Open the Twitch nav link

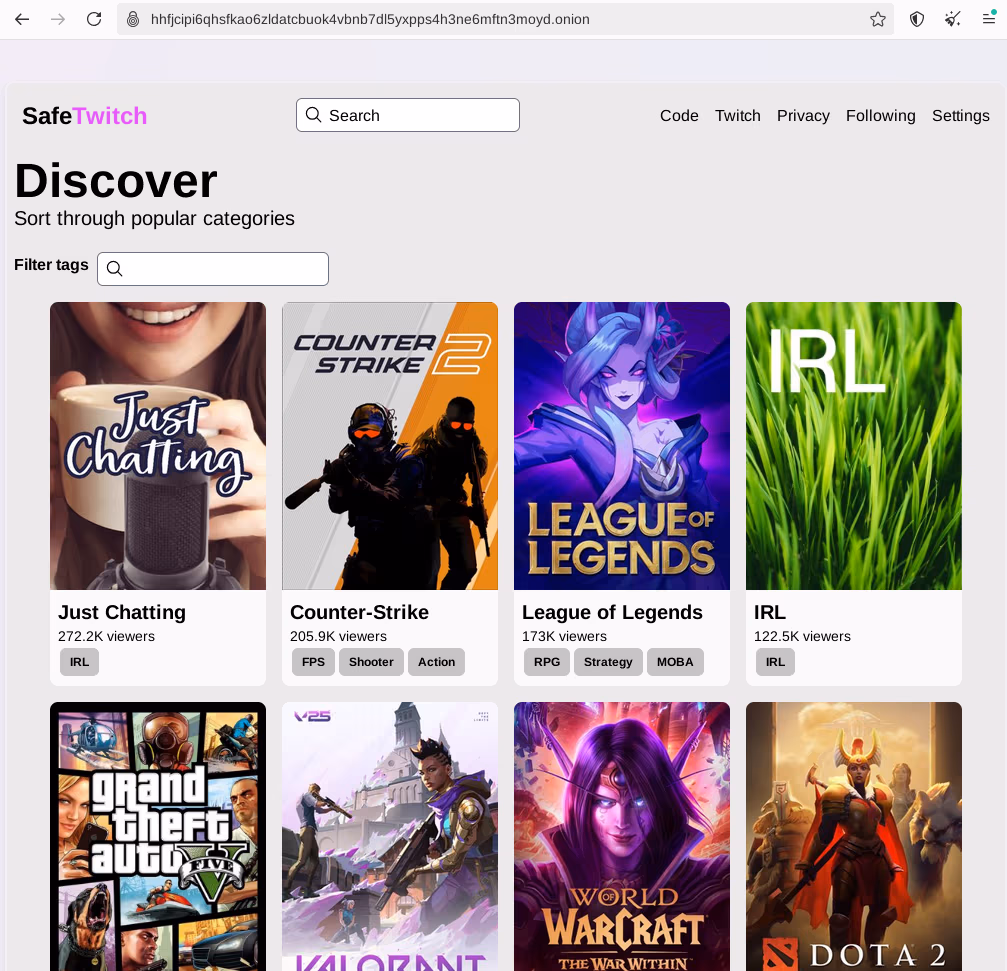tap(737, 116)
